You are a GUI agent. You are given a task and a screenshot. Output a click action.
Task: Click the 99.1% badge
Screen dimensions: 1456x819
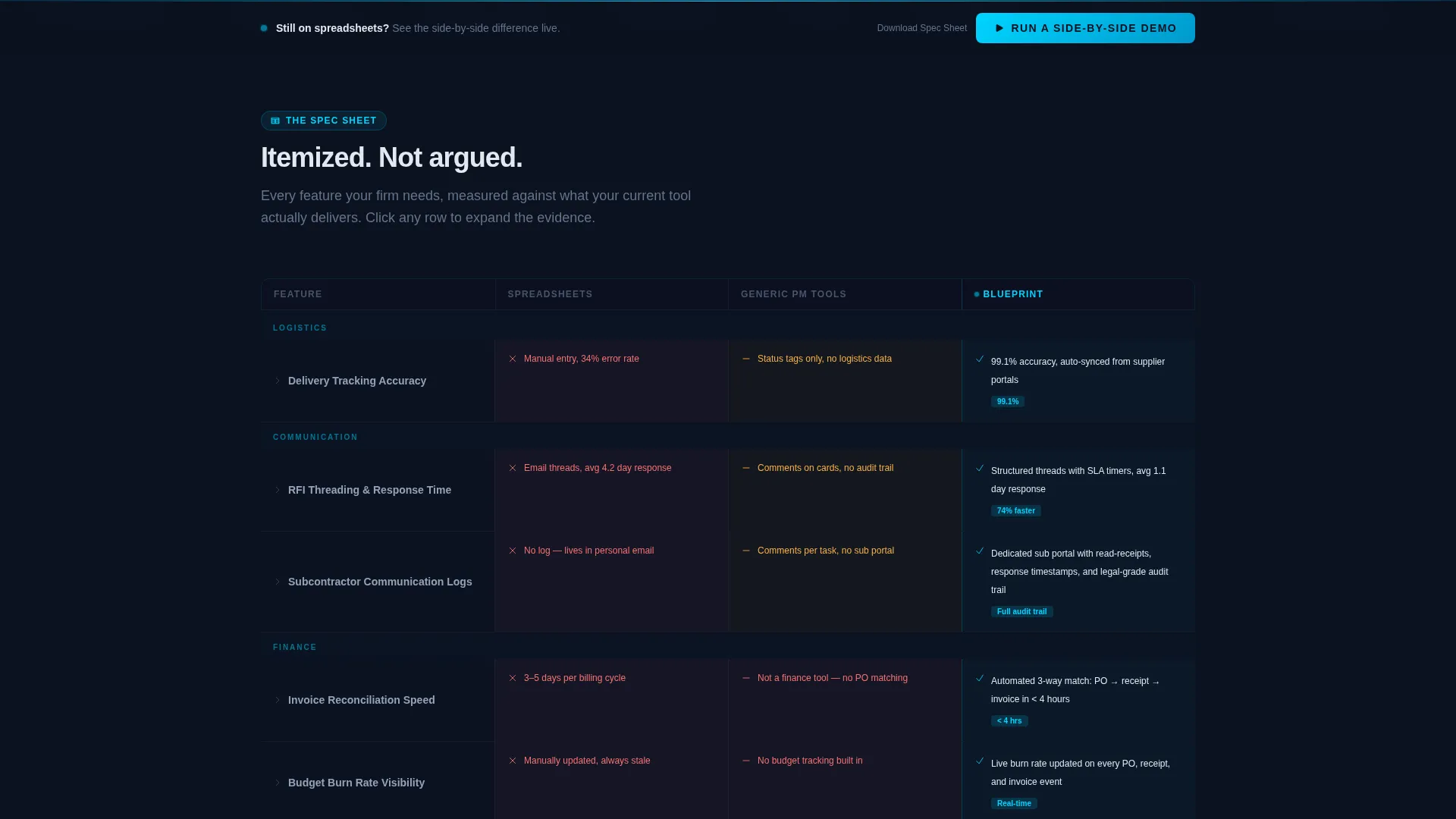(1007, 402)
